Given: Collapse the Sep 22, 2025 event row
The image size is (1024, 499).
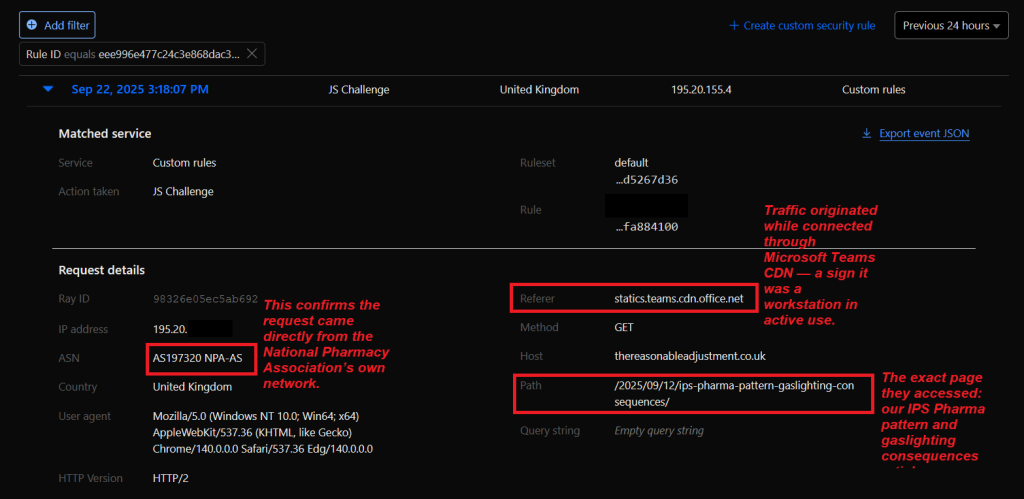Looking at the screenshot, I should (x=48, y=90).
